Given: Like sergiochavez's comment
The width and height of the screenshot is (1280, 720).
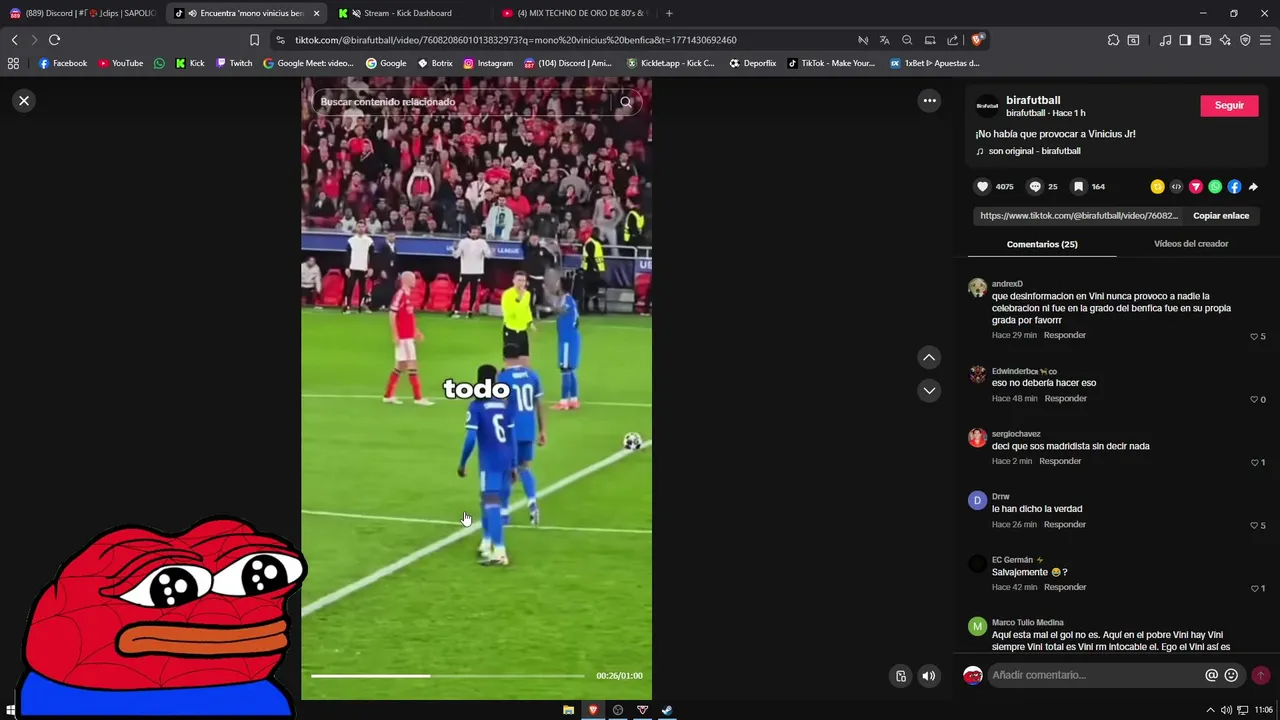Looking at the screenshot, I should pyautogui.click(x=1254, y=462).
